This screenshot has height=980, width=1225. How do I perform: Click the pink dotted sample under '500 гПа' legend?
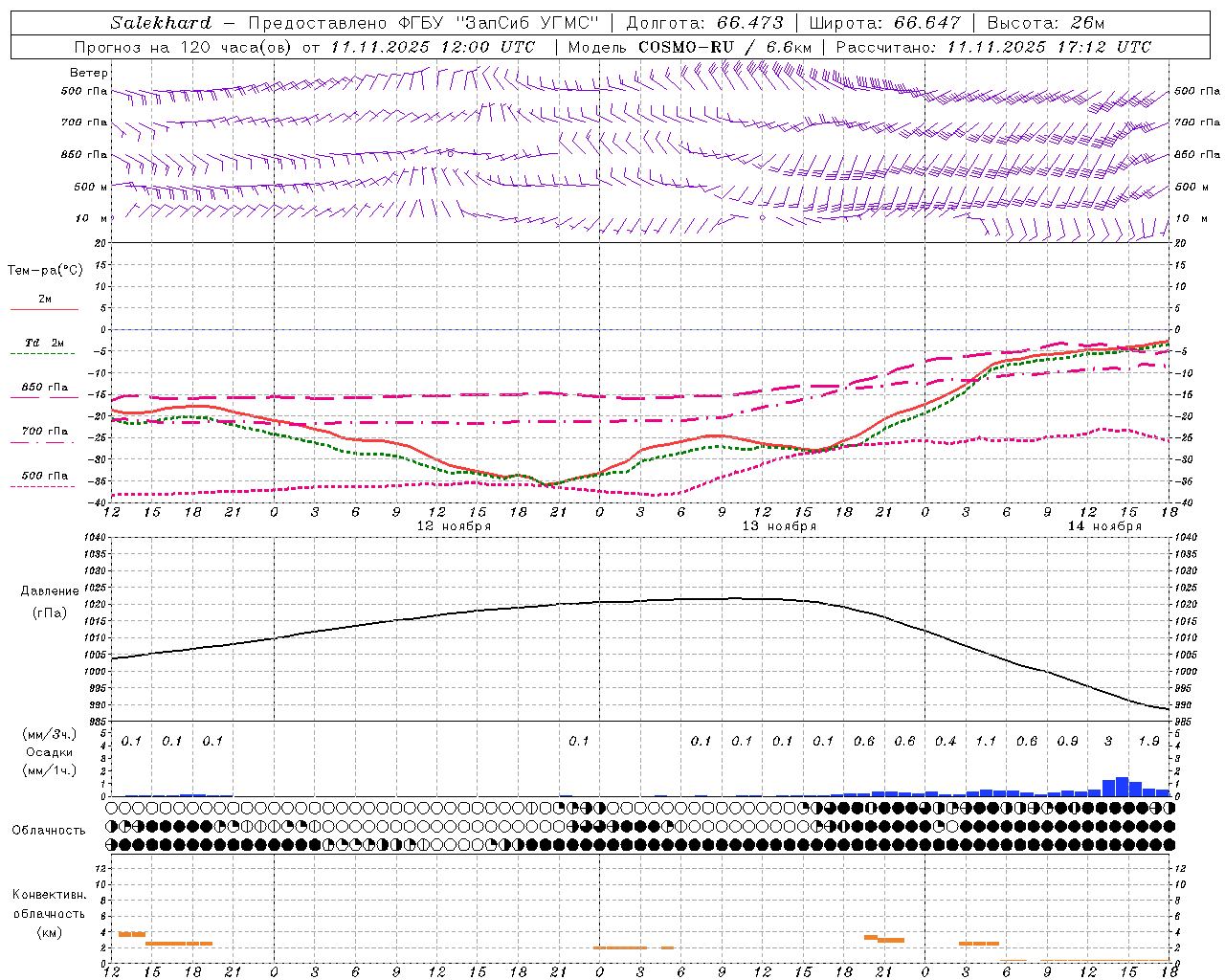pyautogui.click(x=44, y=487)
